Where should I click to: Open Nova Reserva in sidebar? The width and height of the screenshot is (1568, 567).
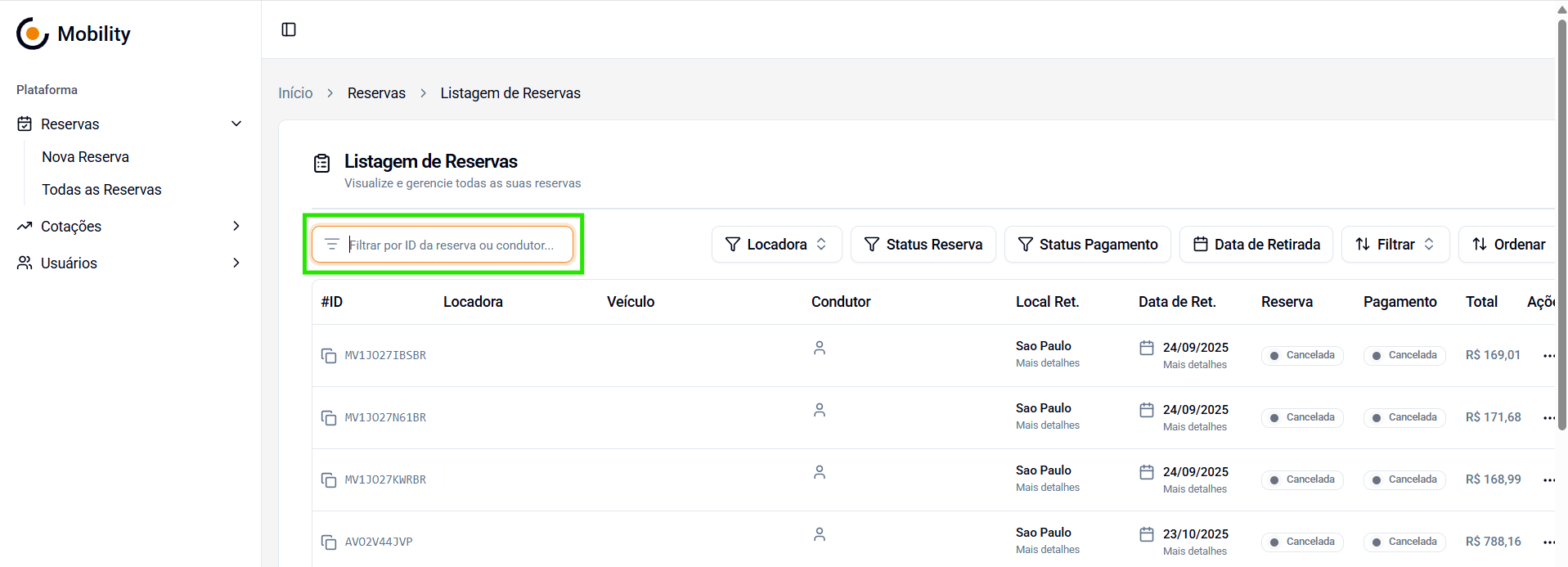point(86,157)
